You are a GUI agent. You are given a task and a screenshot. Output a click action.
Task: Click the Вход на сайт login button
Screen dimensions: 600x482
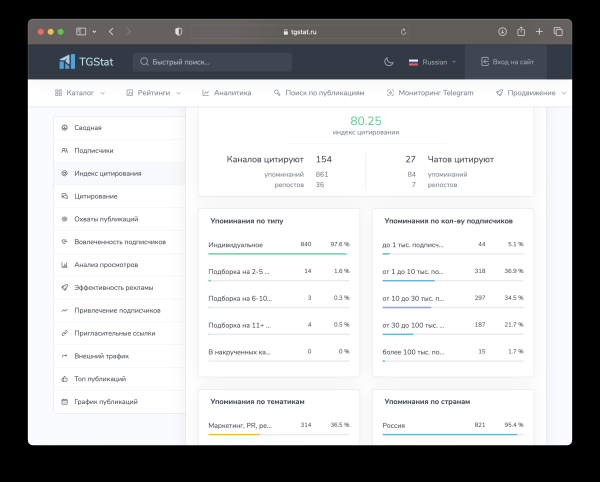[x=507, y=62]
